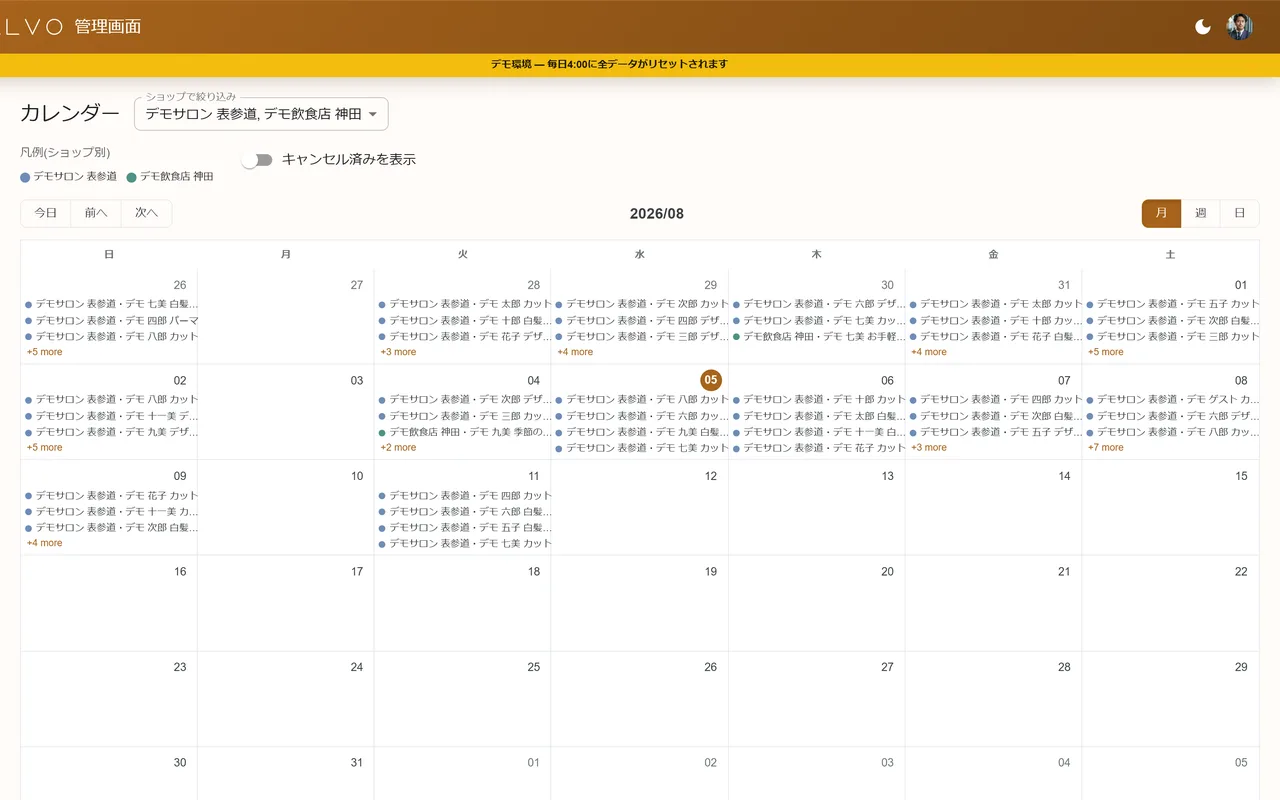Expand +2 more on August 04
Image resolution: width=1280 pixels, height=800 pixels.
point(398,448)
